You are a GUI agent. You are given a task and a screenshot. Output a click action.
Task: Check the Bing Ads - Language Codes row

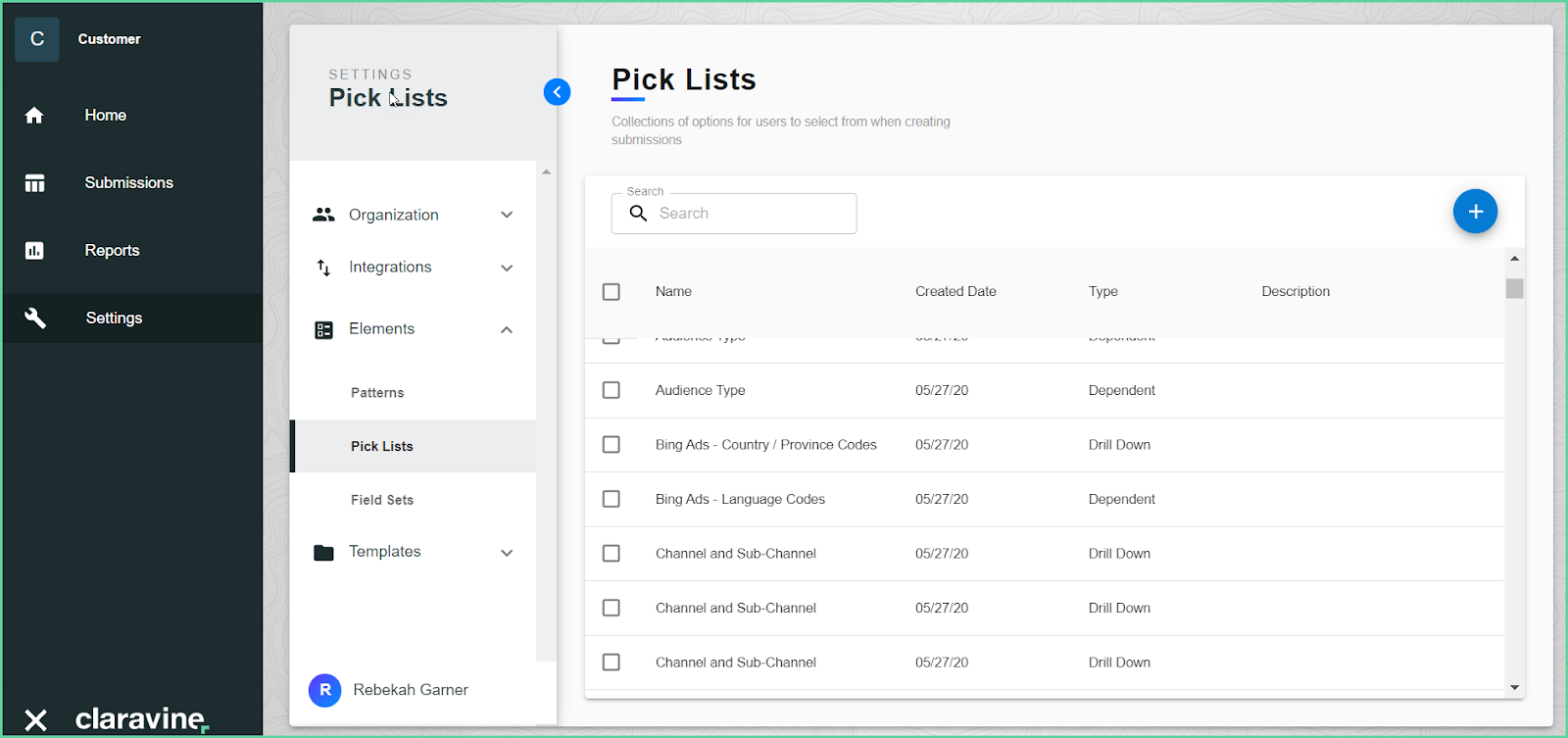point(612,499)
